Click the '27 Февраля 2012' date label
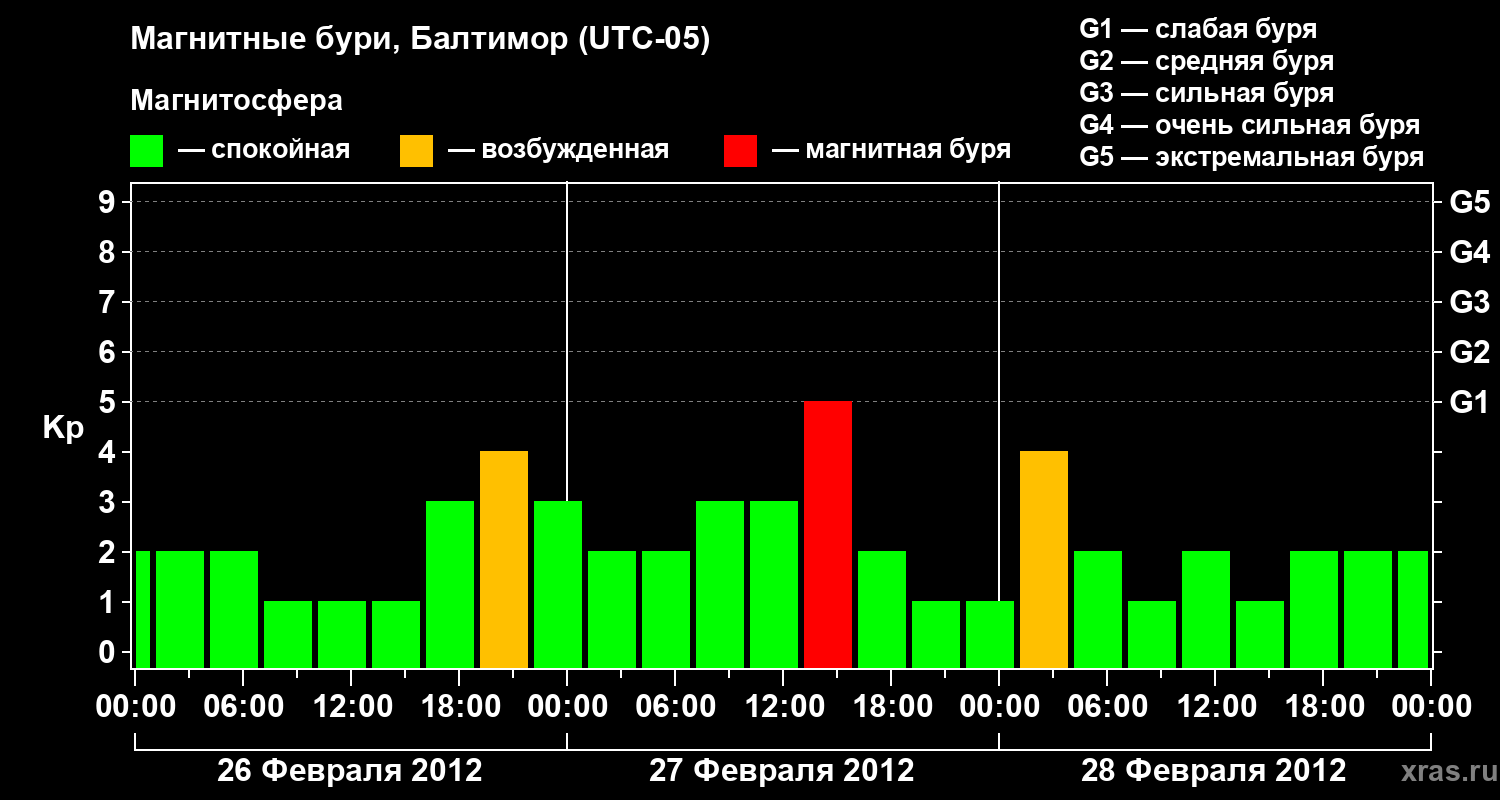 pyautogui.click(x=782, y=771)
